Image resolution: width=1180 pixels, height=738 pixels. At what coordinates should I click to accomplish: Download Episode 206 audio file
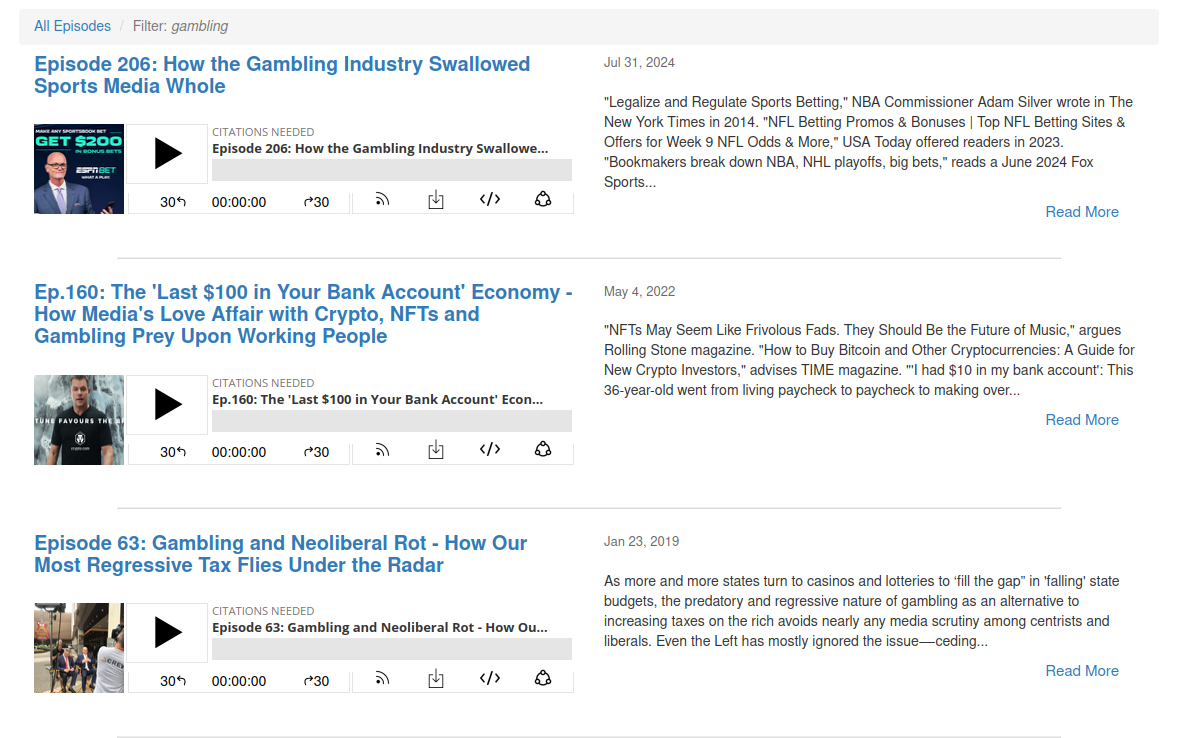click(436, 200)
